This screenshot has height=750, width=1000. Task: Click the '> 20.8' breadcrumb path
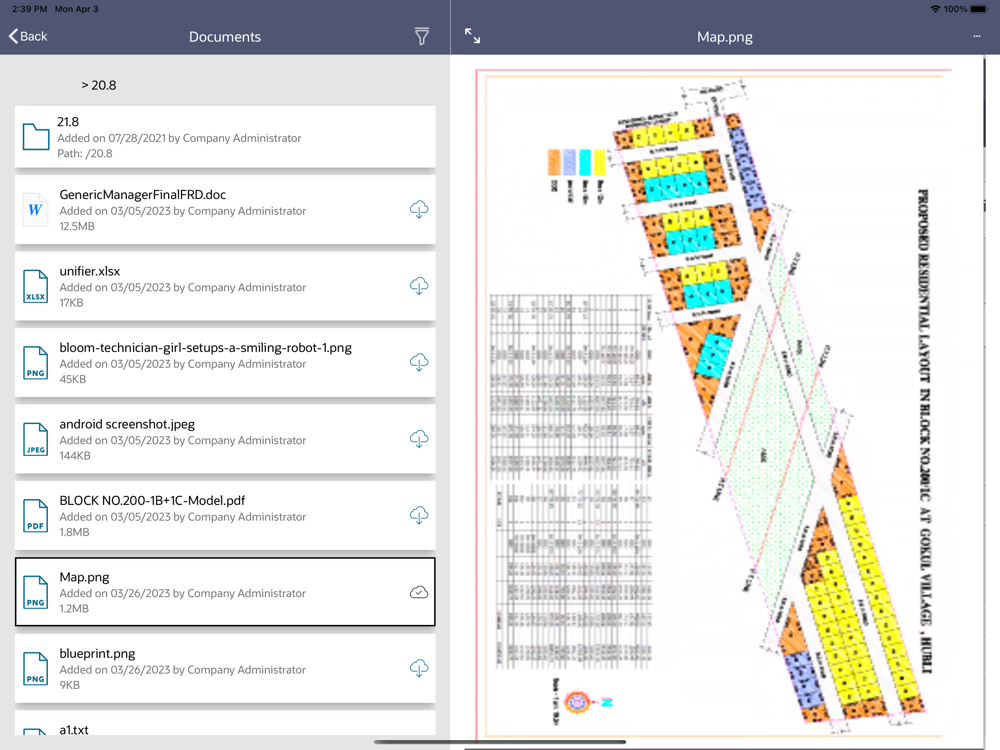99,85
